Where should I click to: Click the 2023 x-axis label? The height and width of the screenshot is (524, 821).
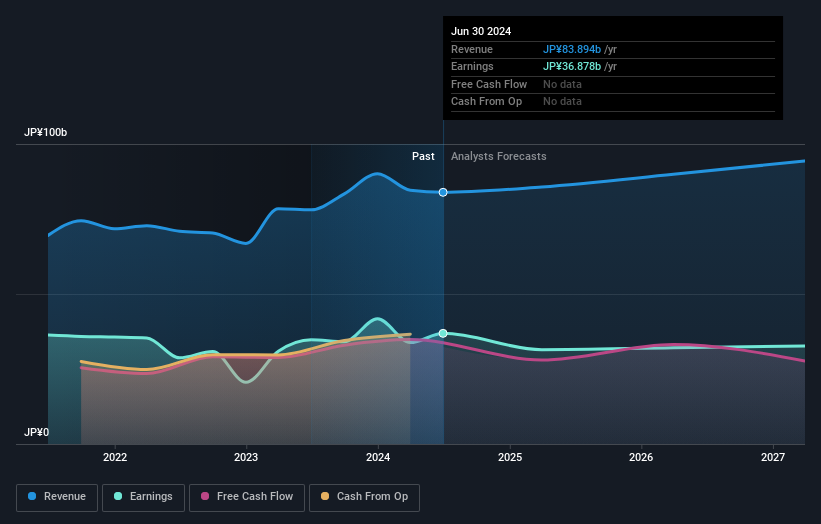point(246,457)
